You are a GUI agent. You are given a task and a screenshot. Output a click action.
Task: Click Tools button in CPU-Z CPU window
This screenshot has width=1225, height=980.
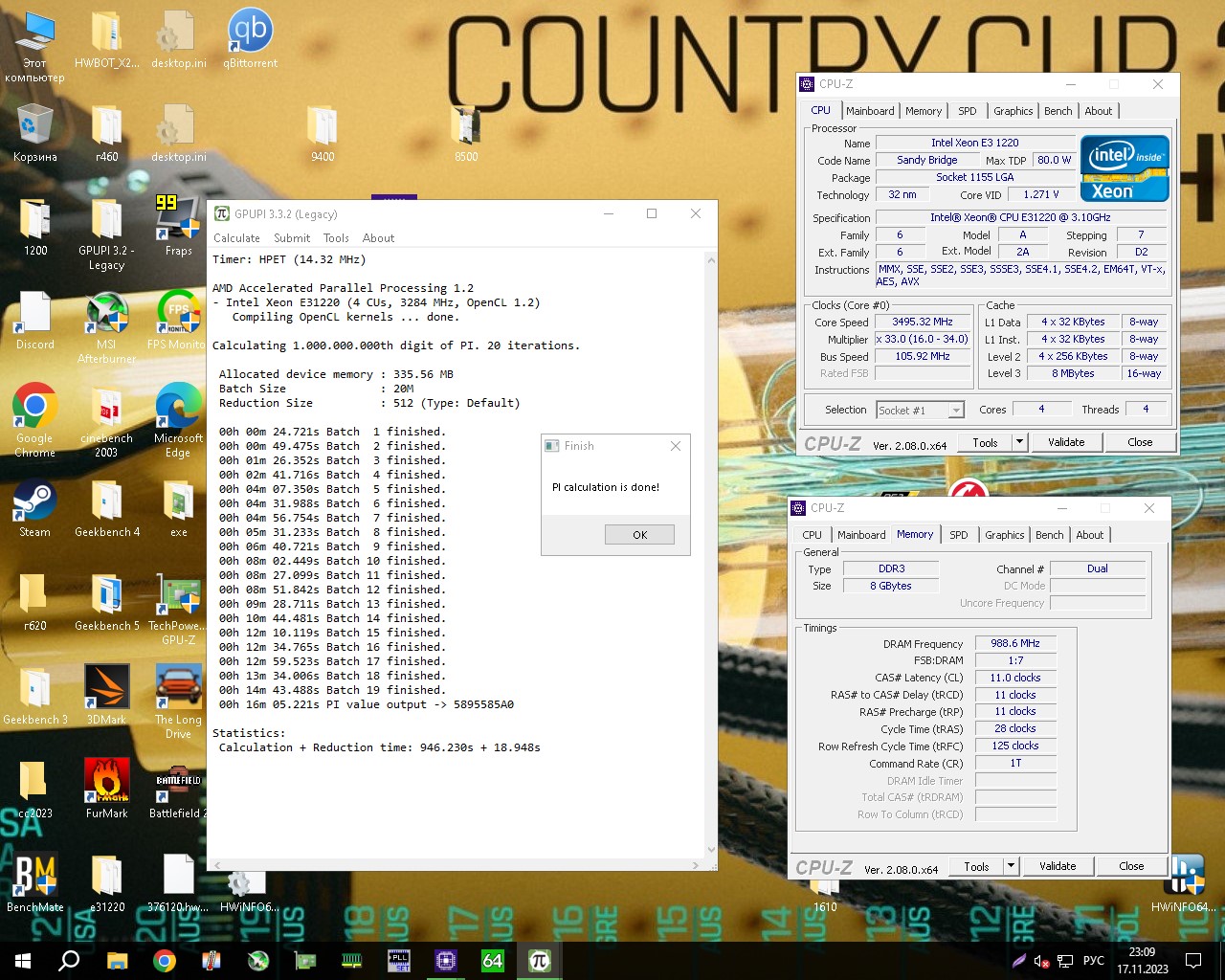point(986,442)
